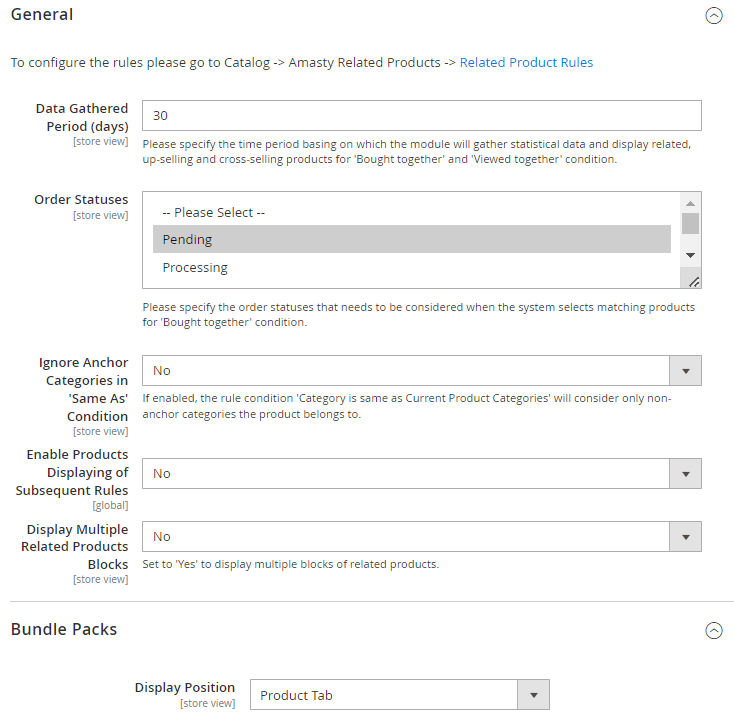734x716 pixels.
Task: Click the arrow of Display Position select
Action: click(x=533, y=695)
